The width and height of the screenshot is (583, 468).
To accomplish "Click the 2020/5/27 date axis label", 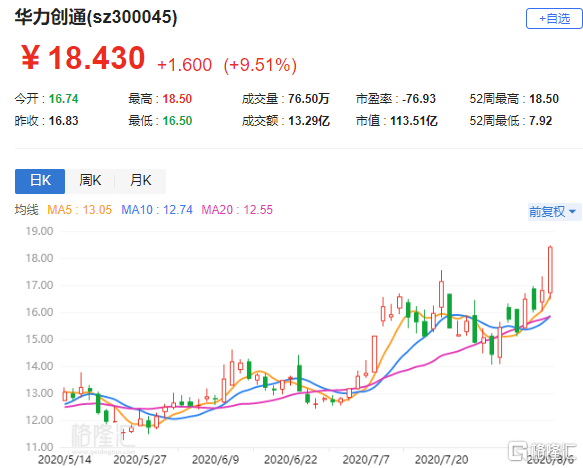I will 140,460.
